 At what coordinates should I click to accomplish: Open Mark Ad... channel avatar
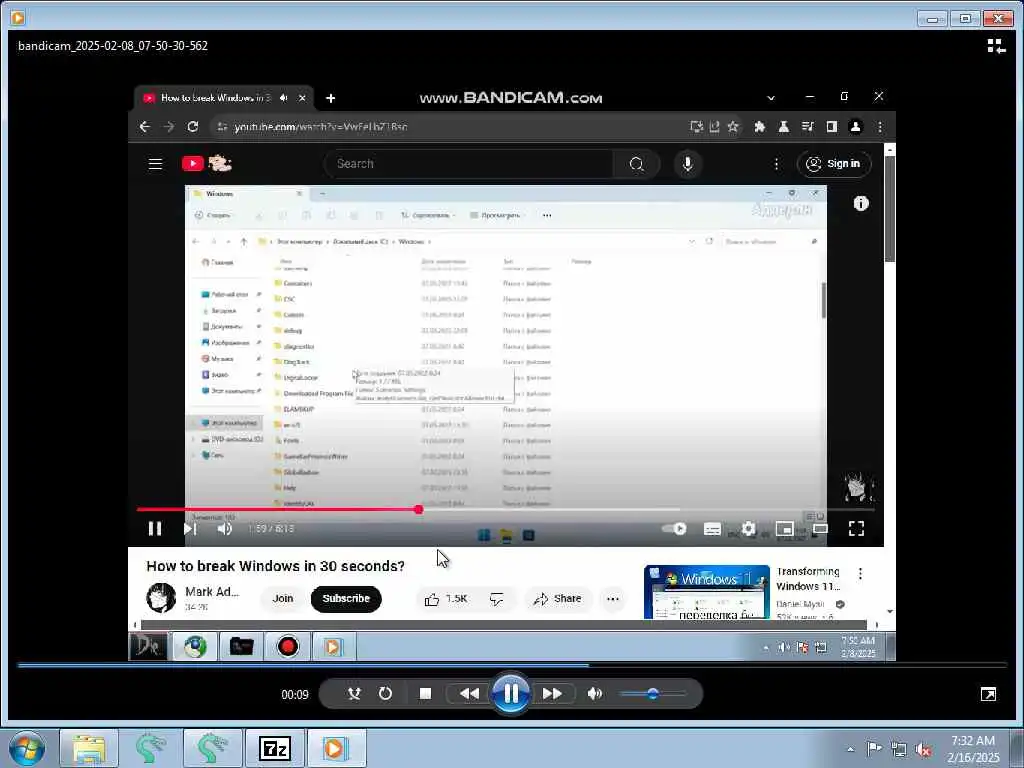tap(161, 598)
